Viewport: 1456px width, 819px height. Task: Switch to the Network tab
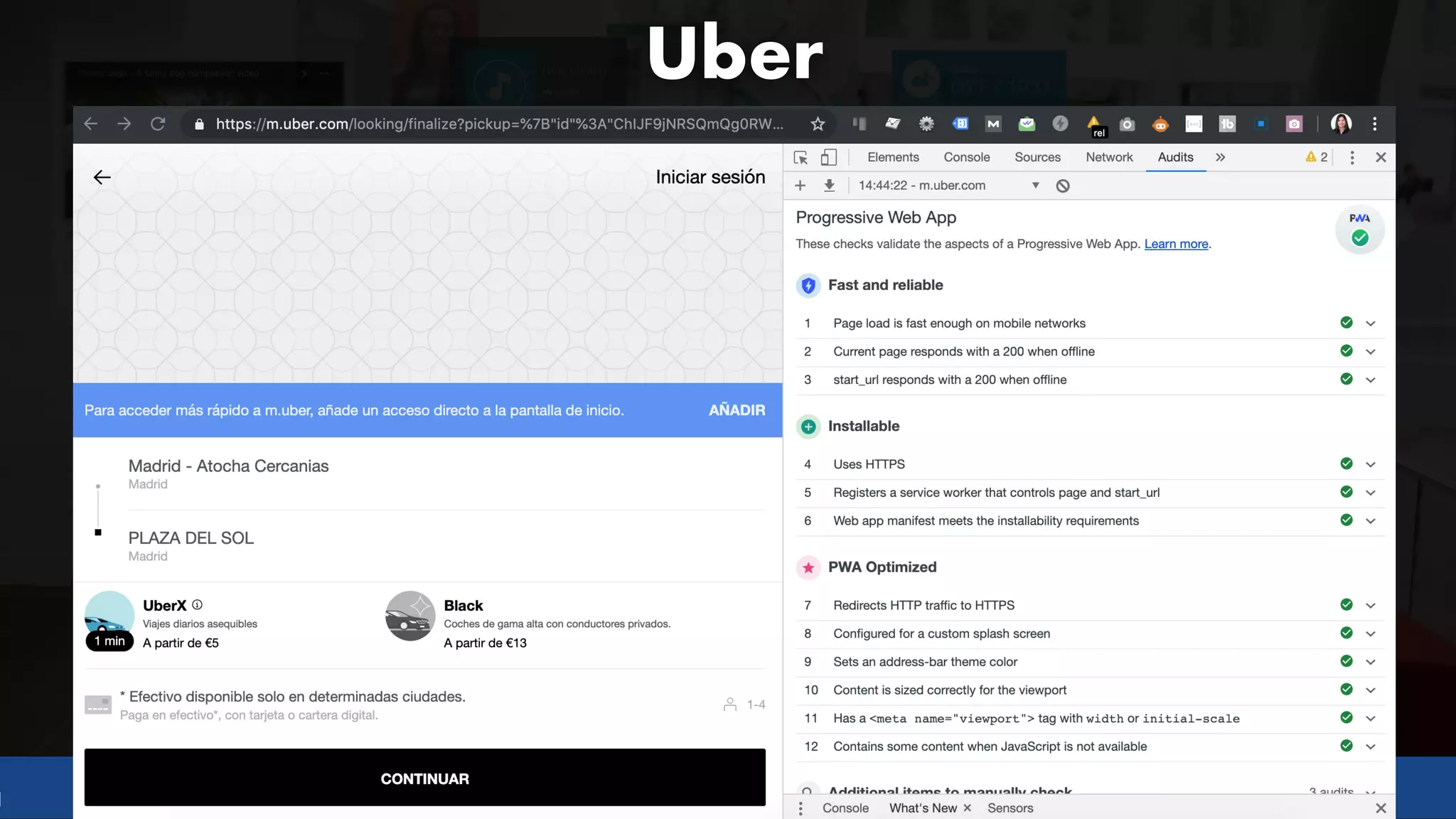point(1109,157)
